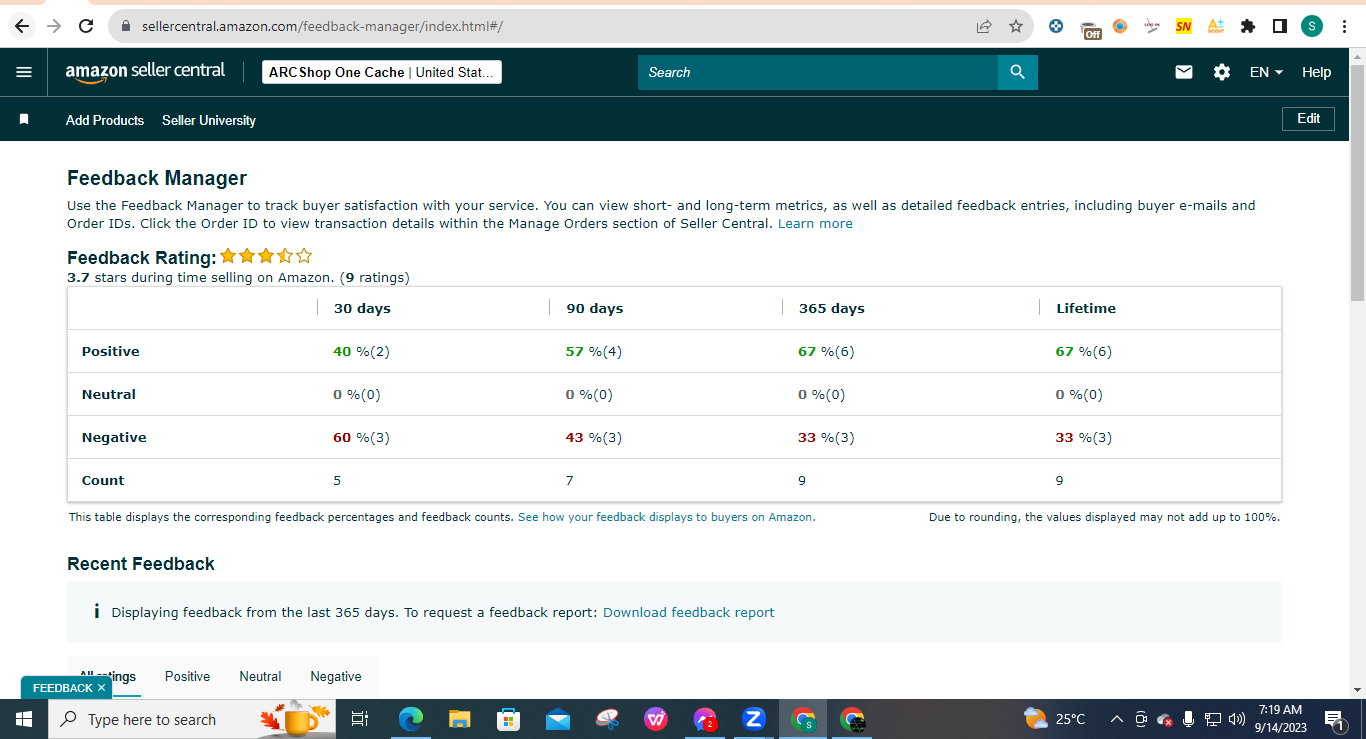Open the Mail app from the taskbar
The image size is (1366, 739).
557,719
